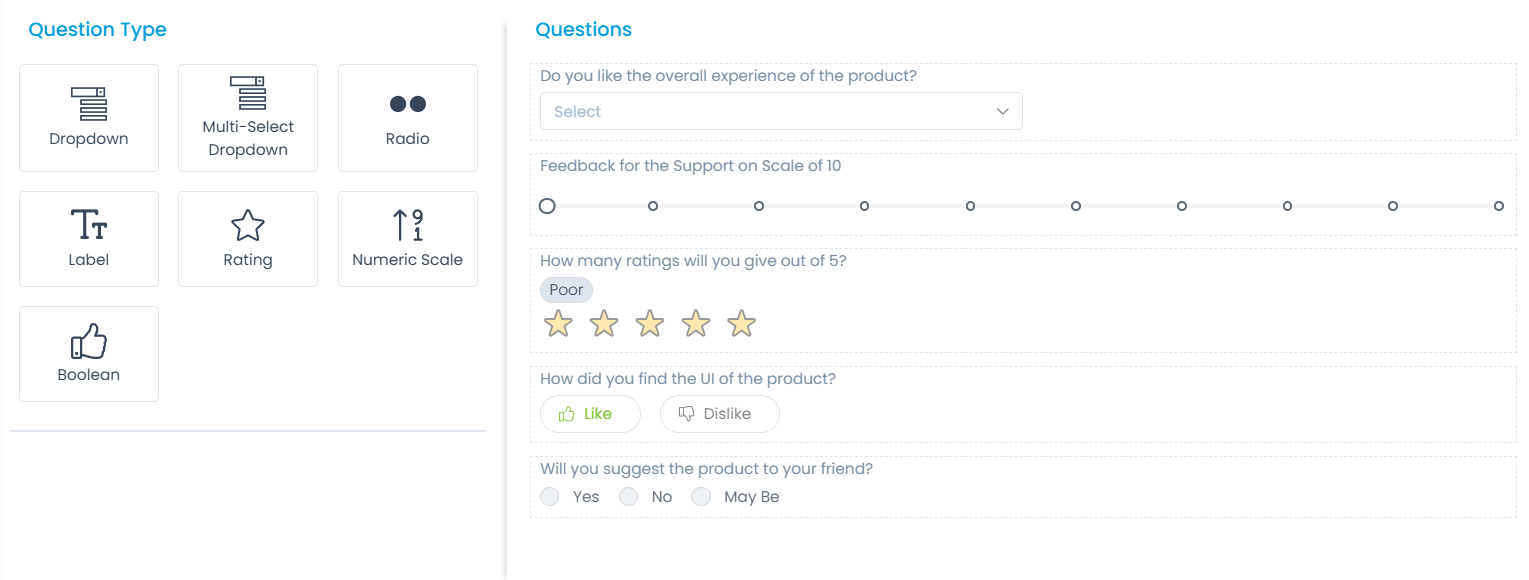Pick the highest point on the support feedback scale
Viewport: 1529px width, 580px height.
tap(1498, 205)
